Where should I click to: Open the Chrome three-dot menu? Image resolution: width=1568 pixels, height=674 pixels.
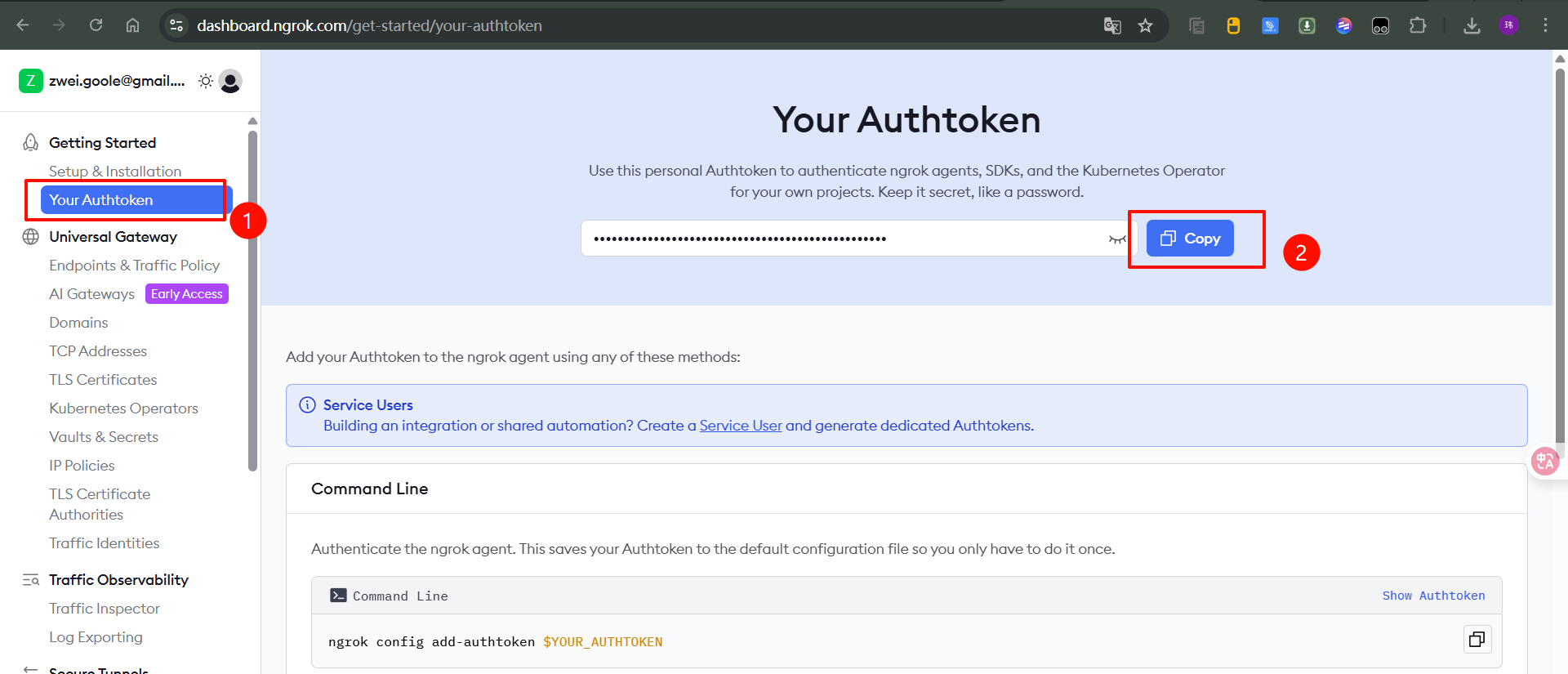click(1545, 25)
